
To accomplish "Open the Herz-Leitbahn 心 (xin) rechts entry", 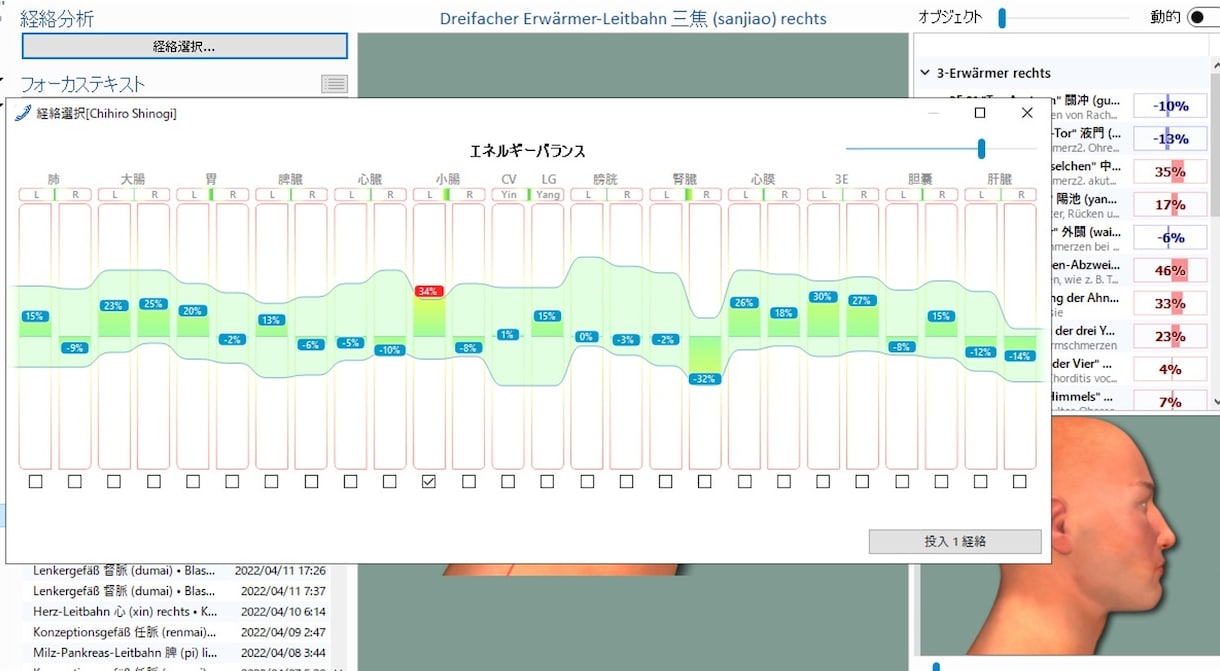I will tap(182, 611).
